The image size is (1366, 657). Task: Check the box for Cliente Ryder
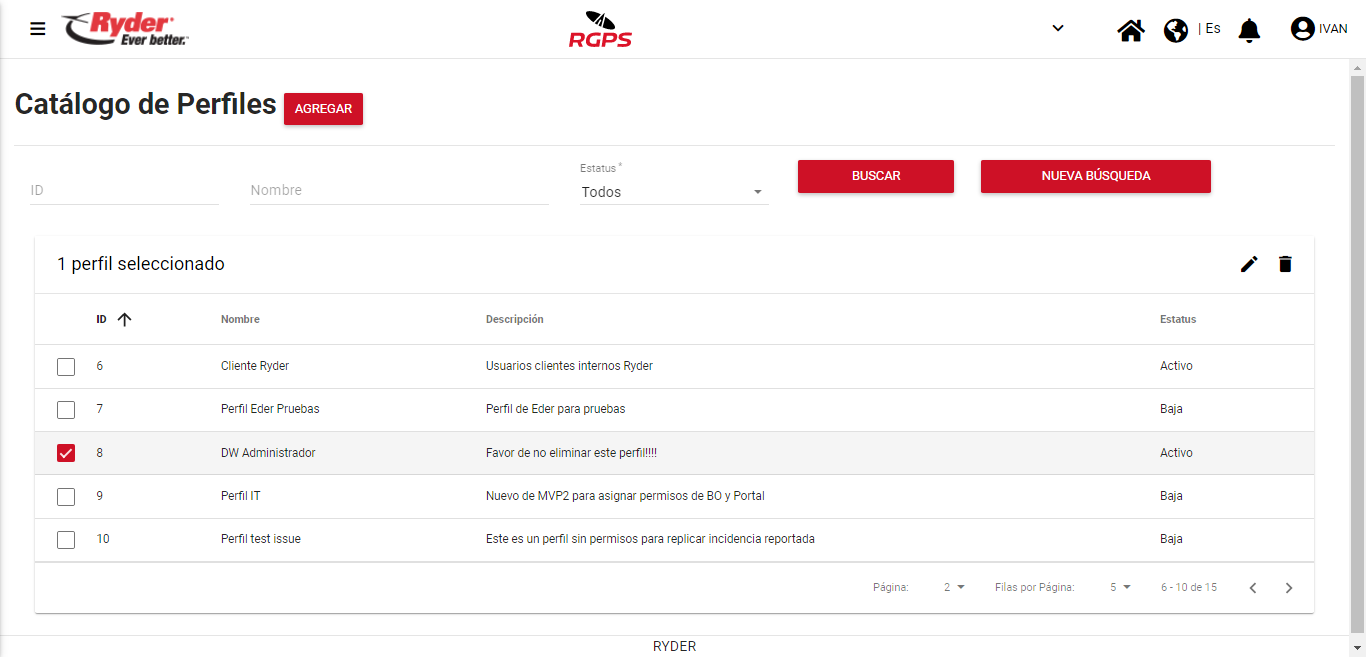click(x=66, y=367)
